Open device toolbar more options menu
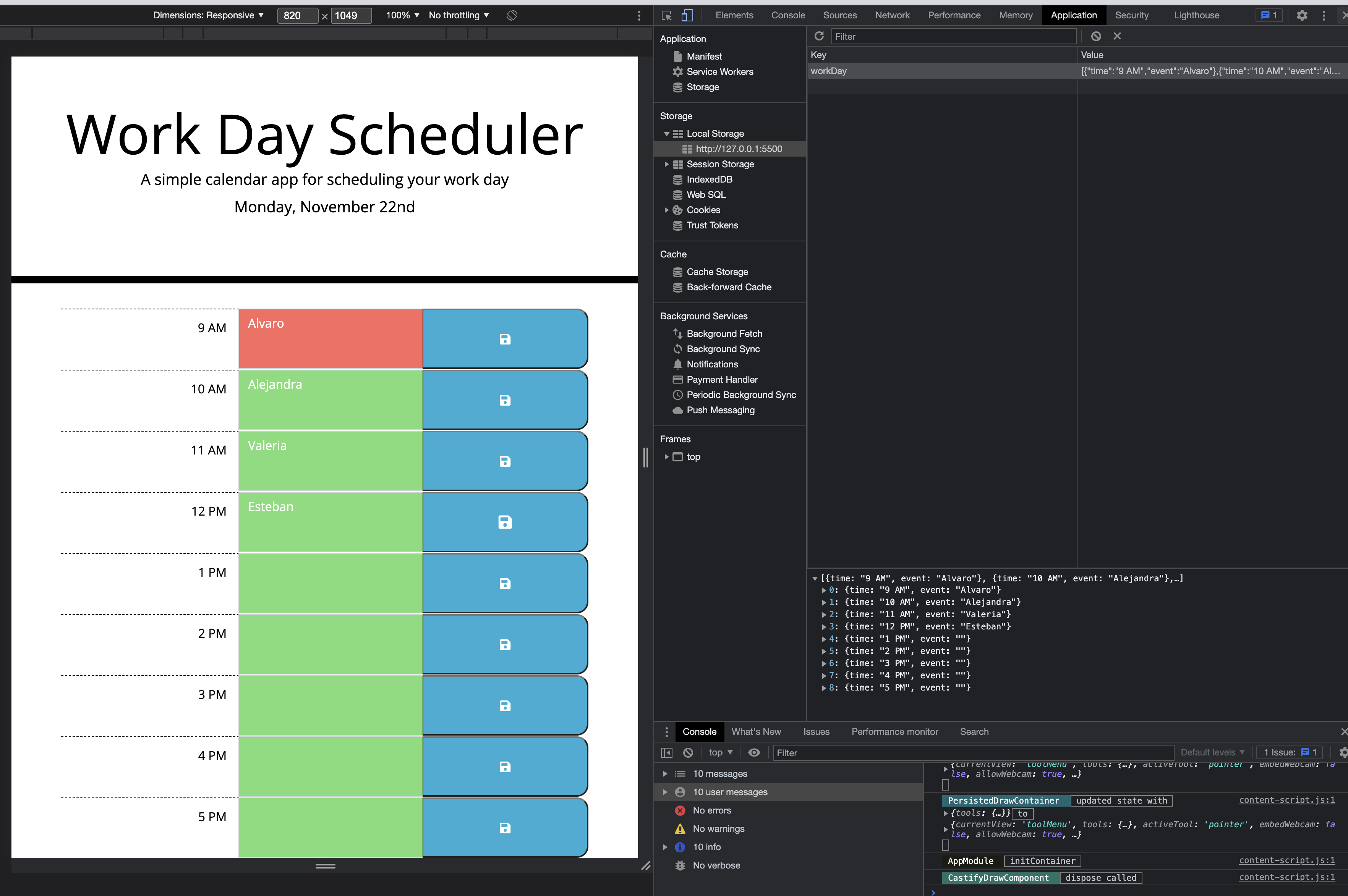 (x=639, y=15)
